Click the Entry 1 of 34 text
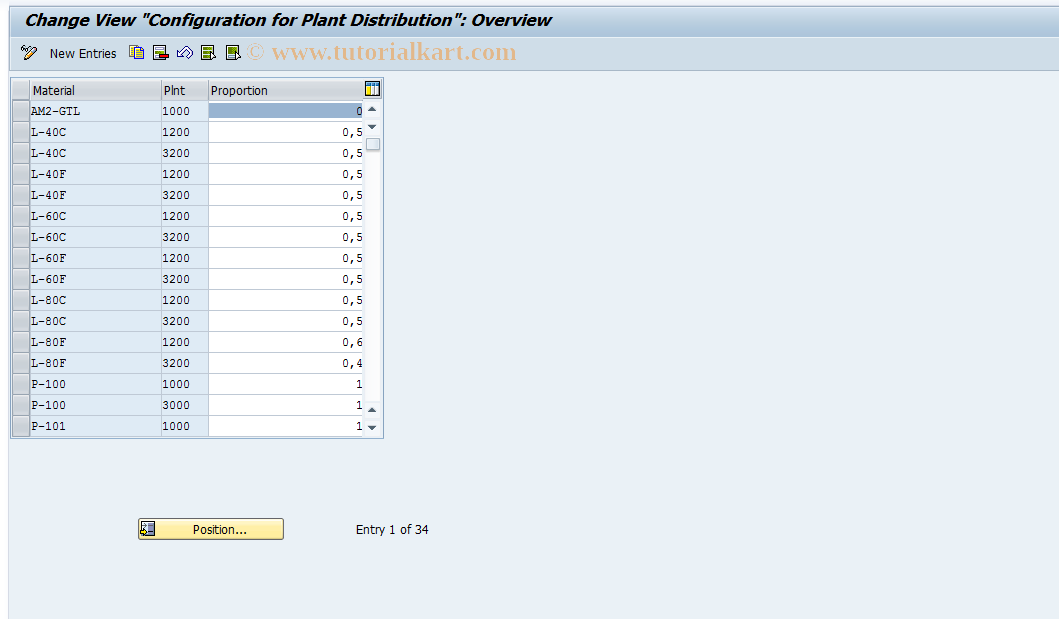 tap(392, 529)
